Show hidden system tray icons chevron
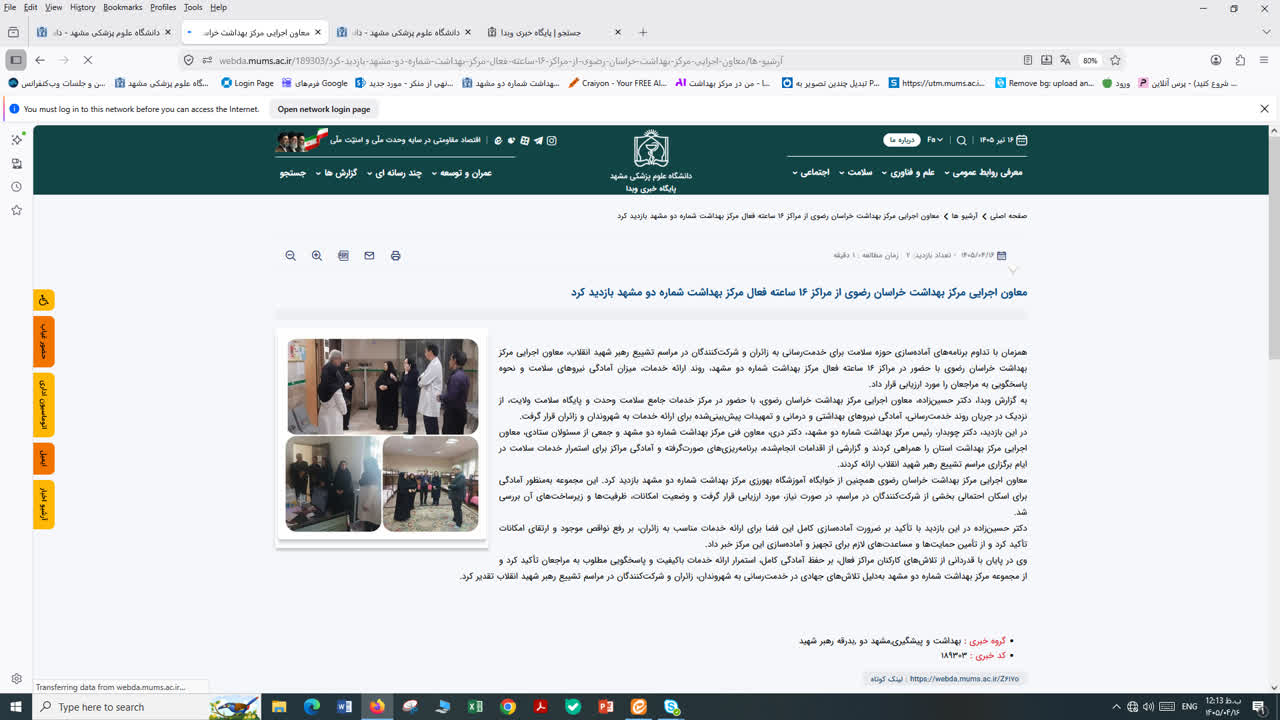 tap(1116, 707)
